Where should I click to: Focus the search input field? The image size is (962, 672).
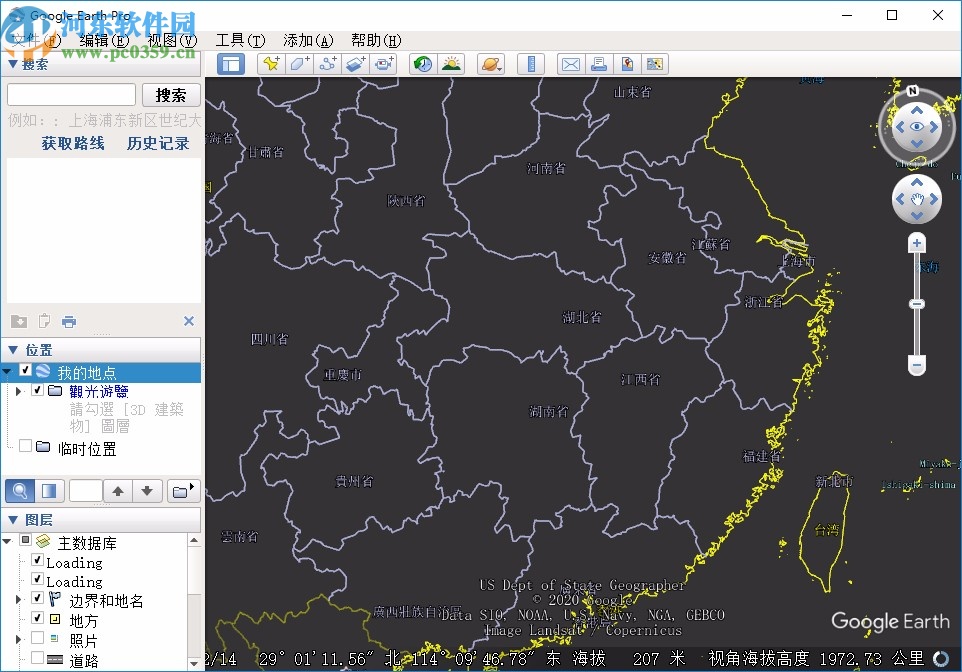click(71, 95)
